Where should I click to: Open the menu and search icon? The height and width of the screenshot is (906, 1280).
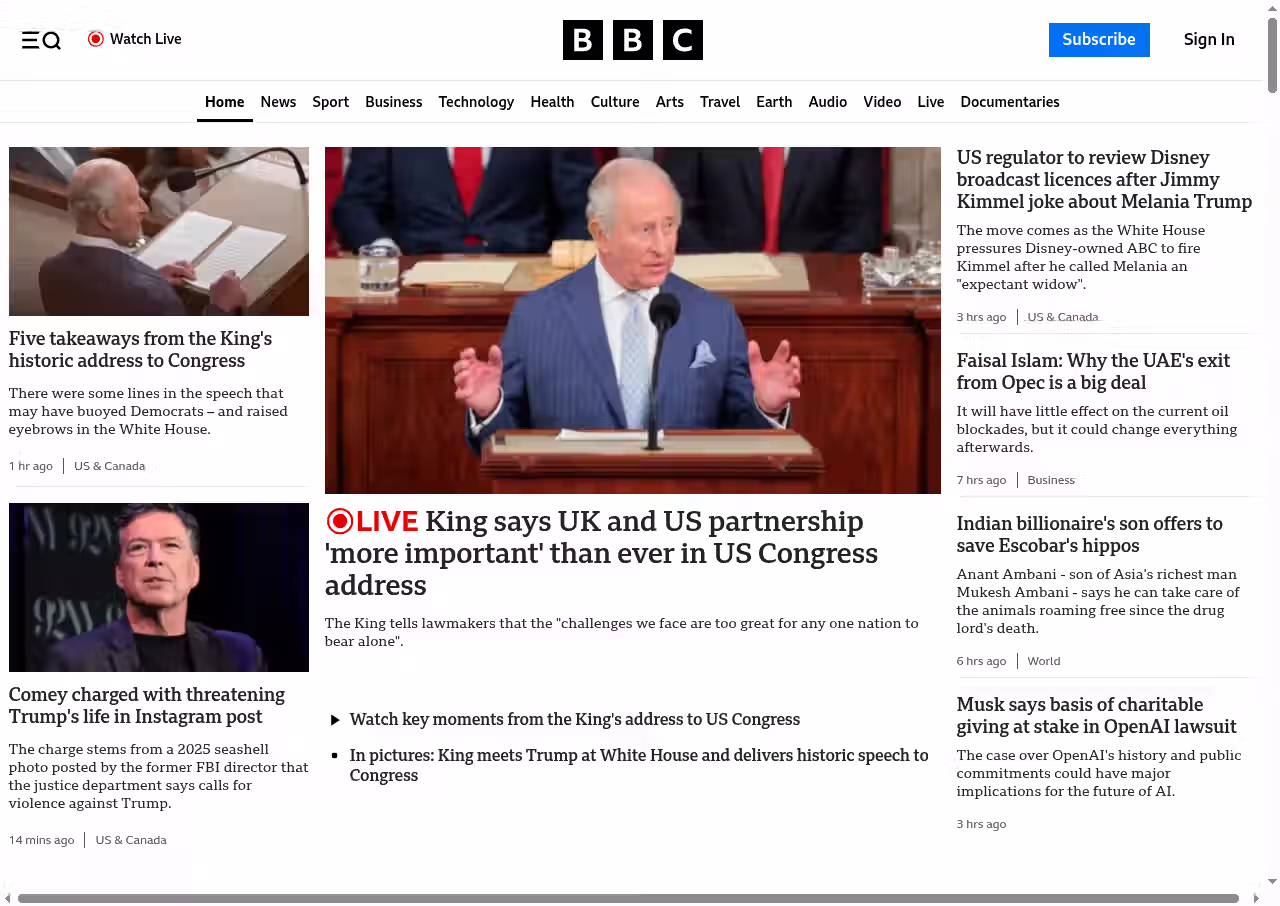pyautogui.click(x=41, y=40)
